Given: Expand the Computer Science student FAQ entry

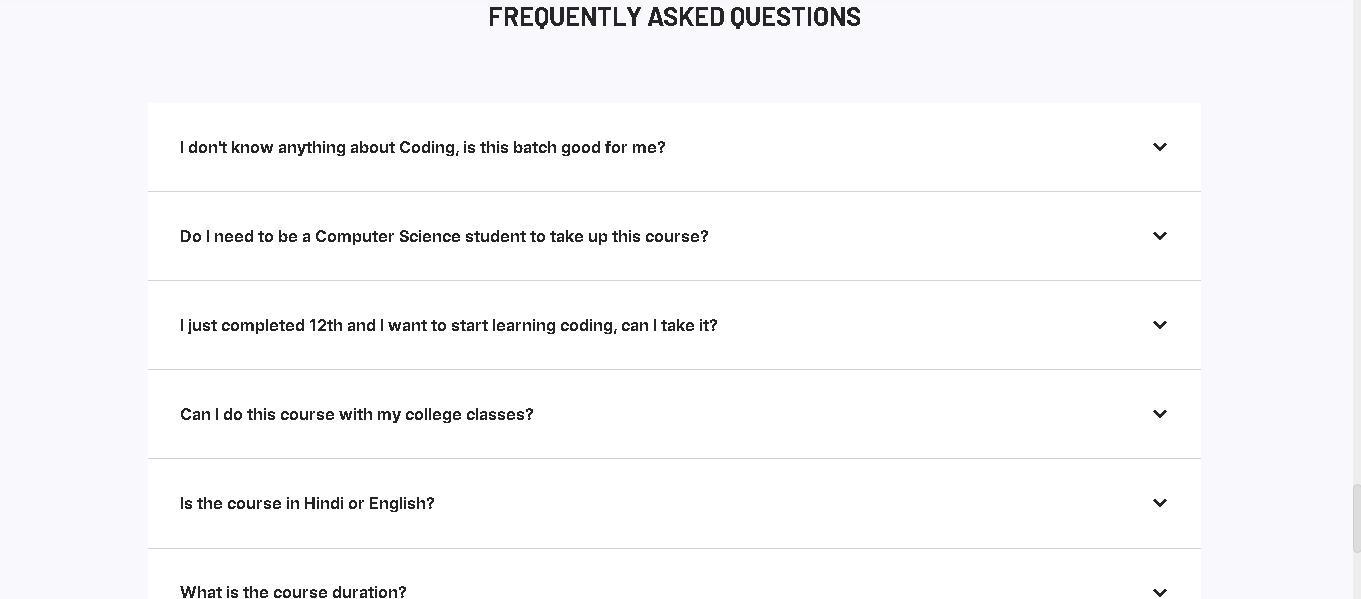Looking at the screenshot, I should (444, 236).
